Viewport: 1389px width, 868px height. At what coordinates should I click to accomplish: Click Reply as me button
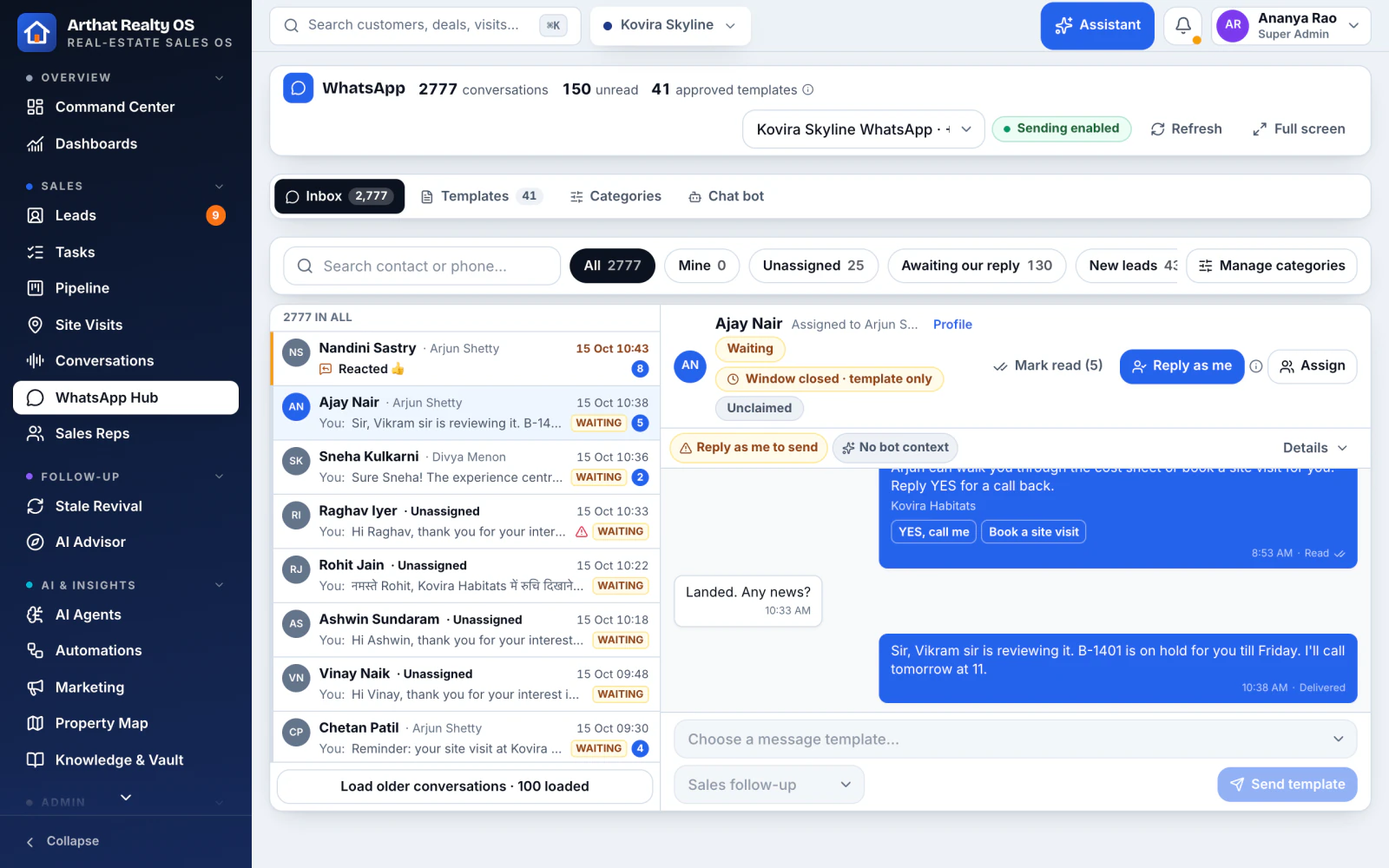1182,366
